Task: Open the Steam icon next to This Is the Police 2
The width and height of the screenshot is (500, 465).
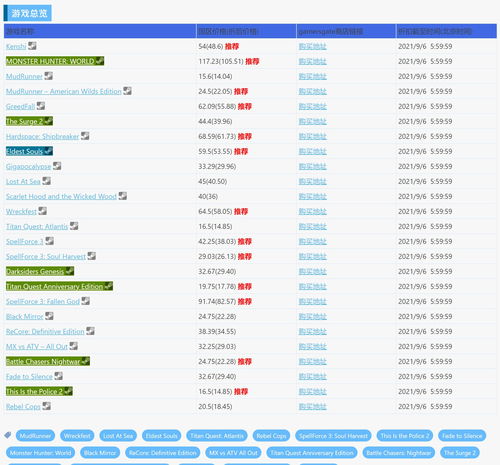Action: pos(68,391)
